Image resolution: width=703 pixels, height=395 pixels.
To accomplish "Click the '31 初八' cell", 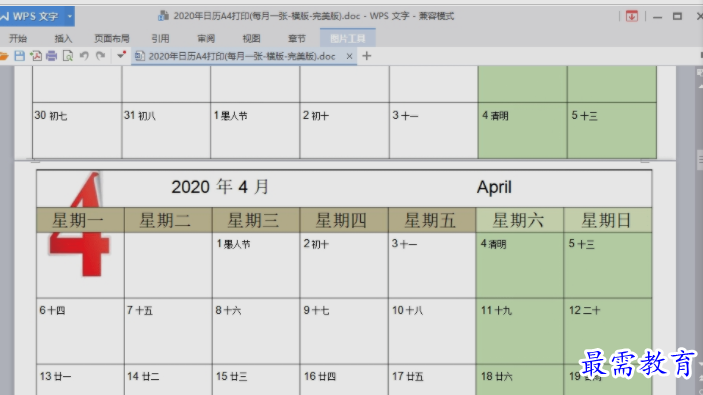I will tap(166, 130).
